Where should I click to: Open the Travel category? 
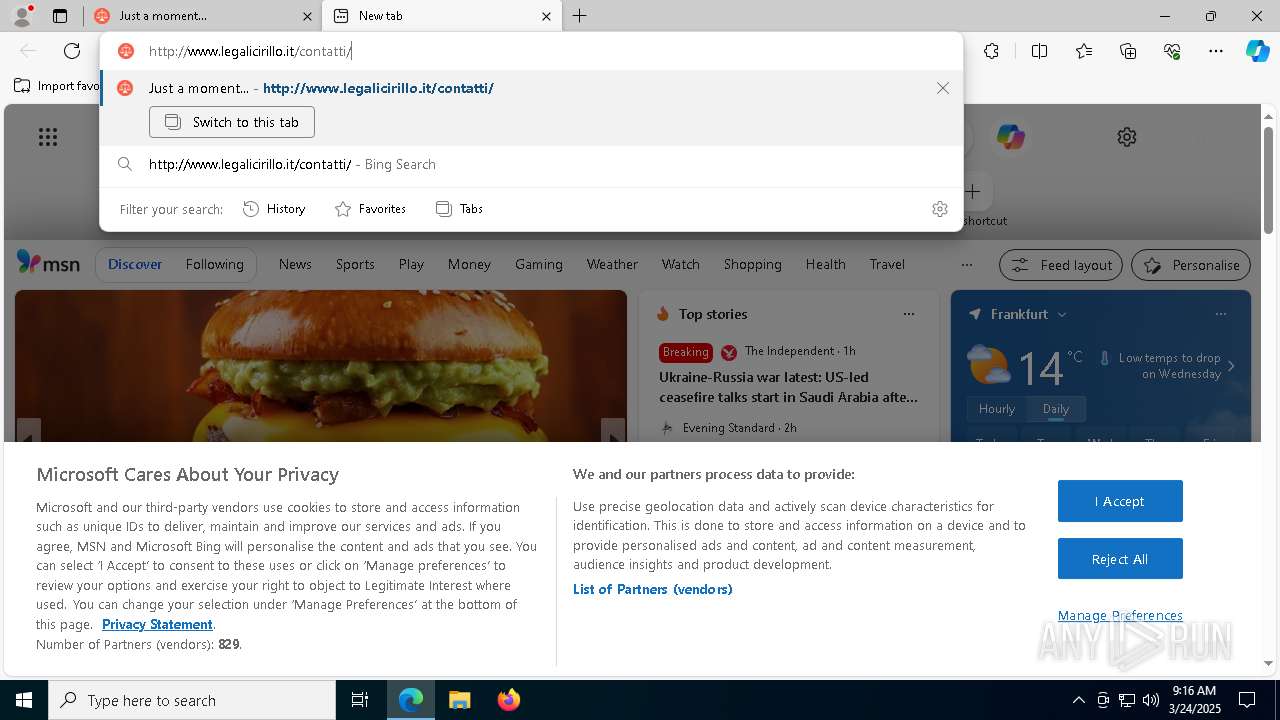click(887, 264)
